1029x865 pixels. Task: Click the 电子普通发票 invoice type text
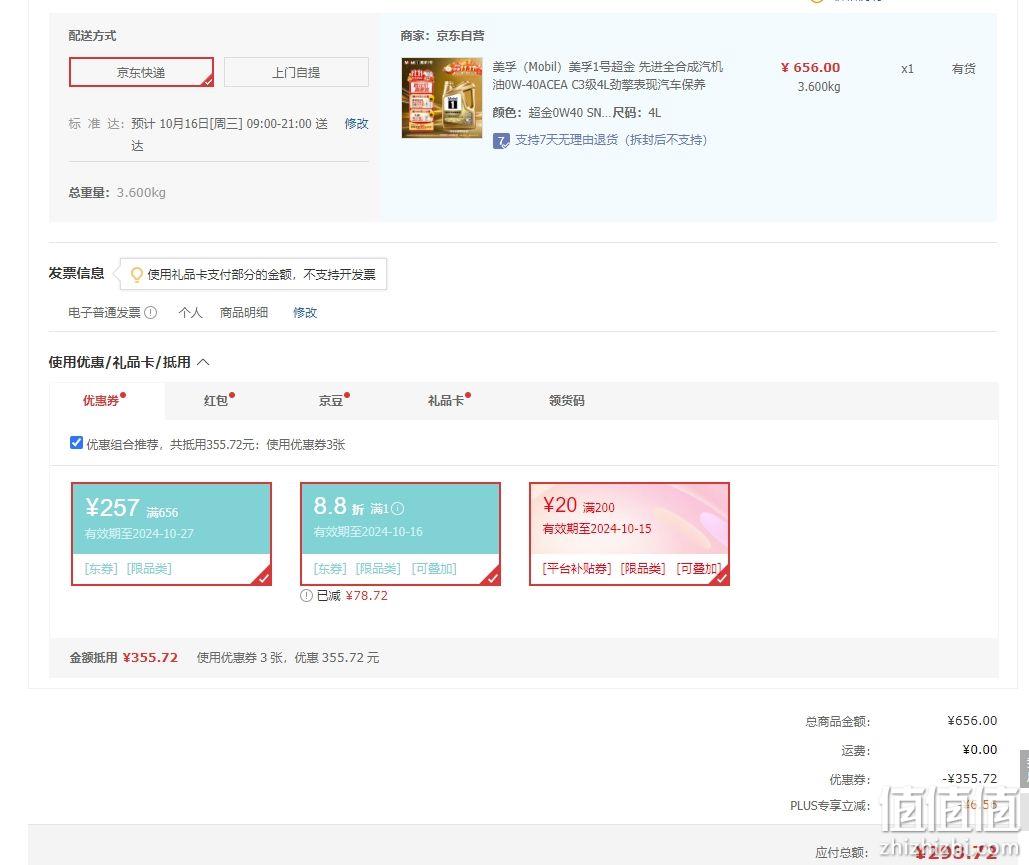pos(104,312)
